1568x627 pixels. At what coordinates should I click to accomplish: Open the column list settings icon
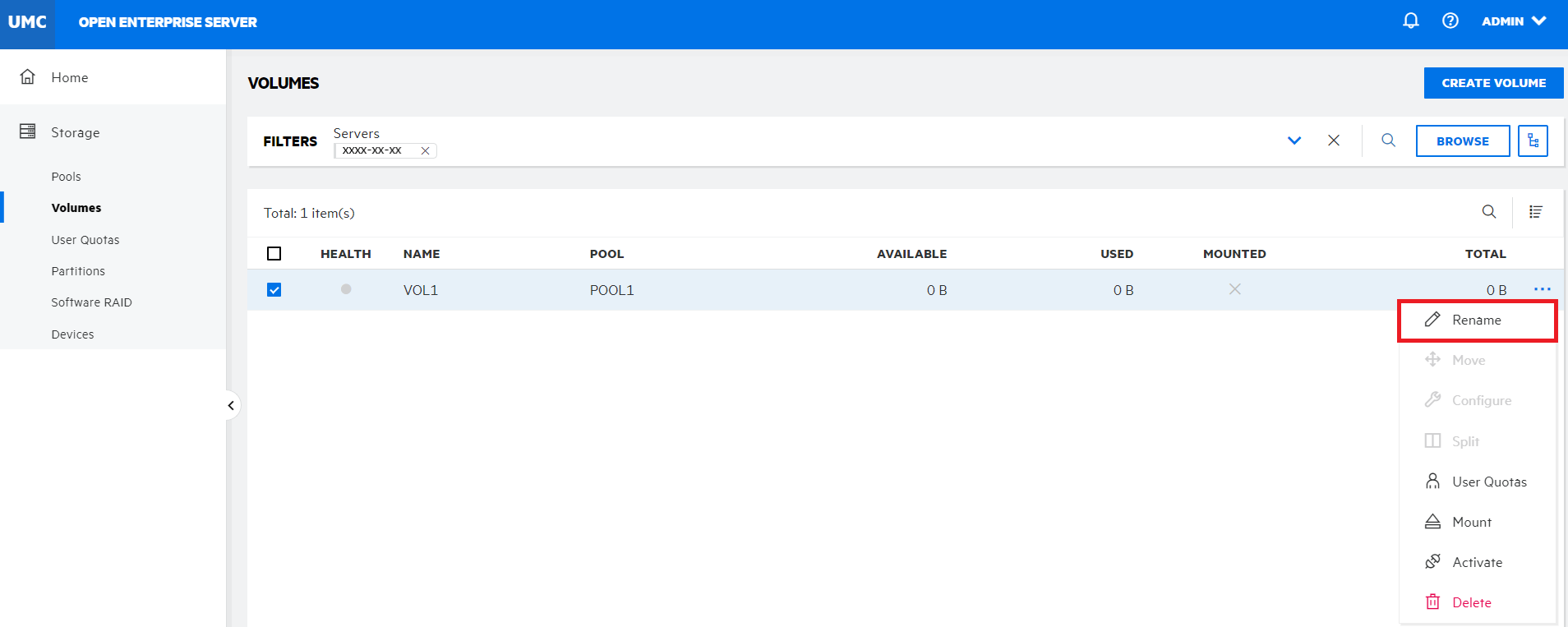[1535, 212]
